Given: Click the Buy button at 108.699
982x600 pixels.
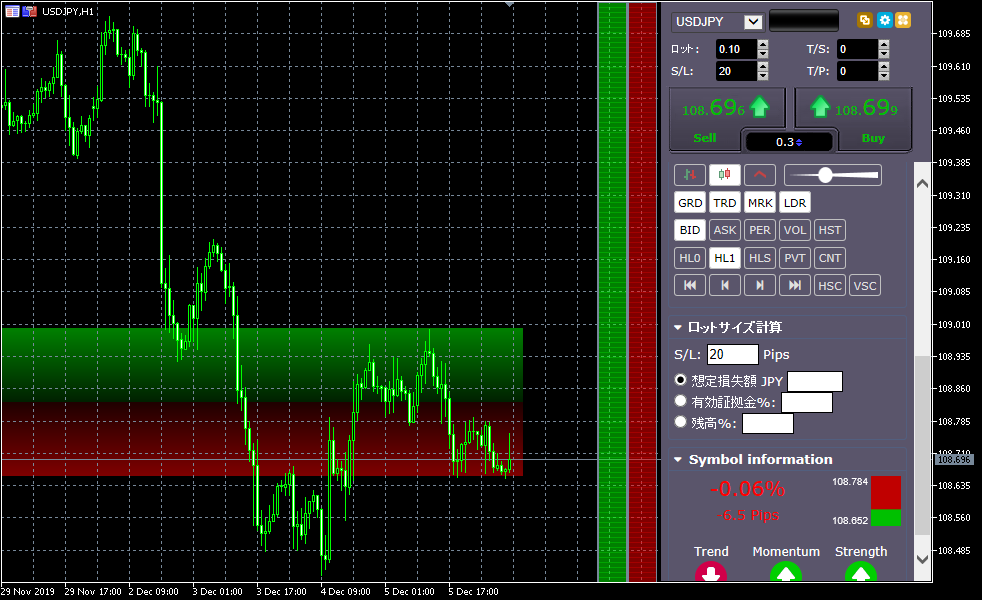Looking at the screenshot, I should [x=872, y=119].
